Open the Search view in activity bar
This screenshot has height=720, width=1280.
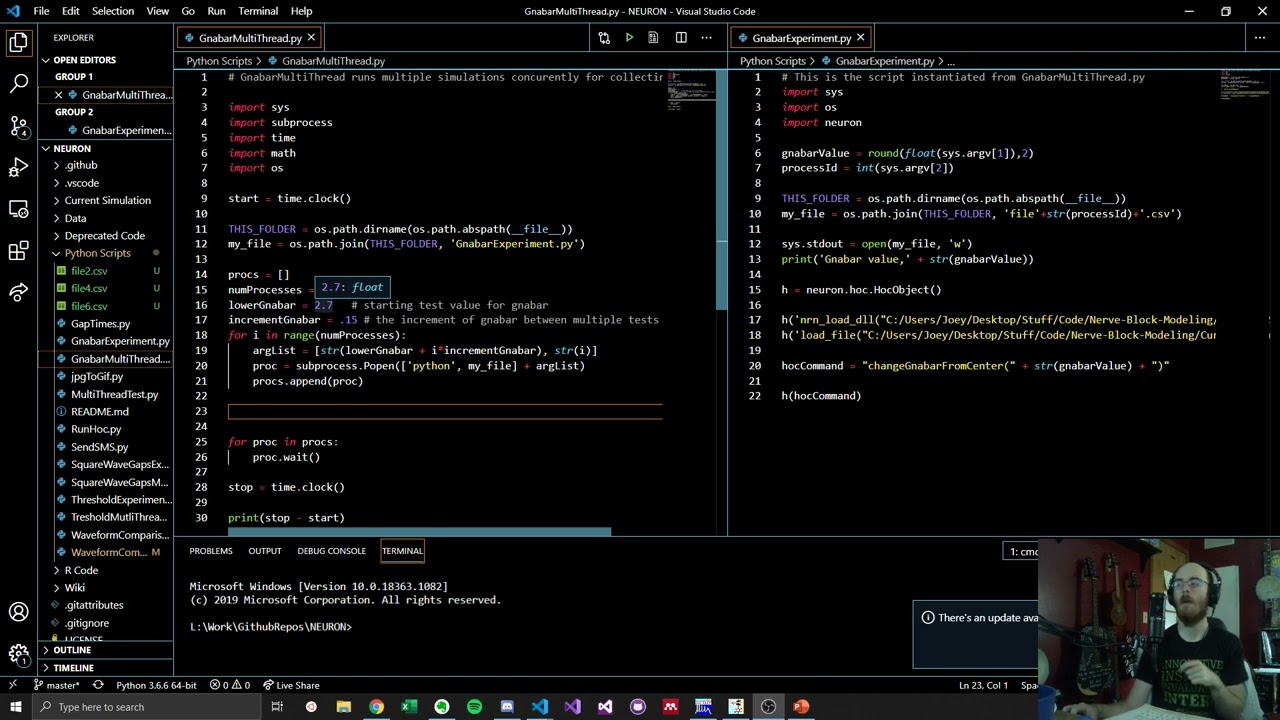point(18,84)
